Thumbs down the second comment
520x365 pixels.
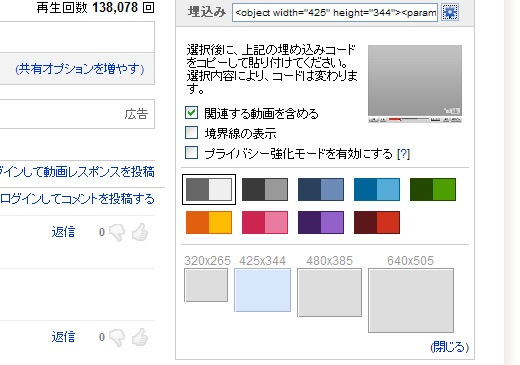[117, 337]
